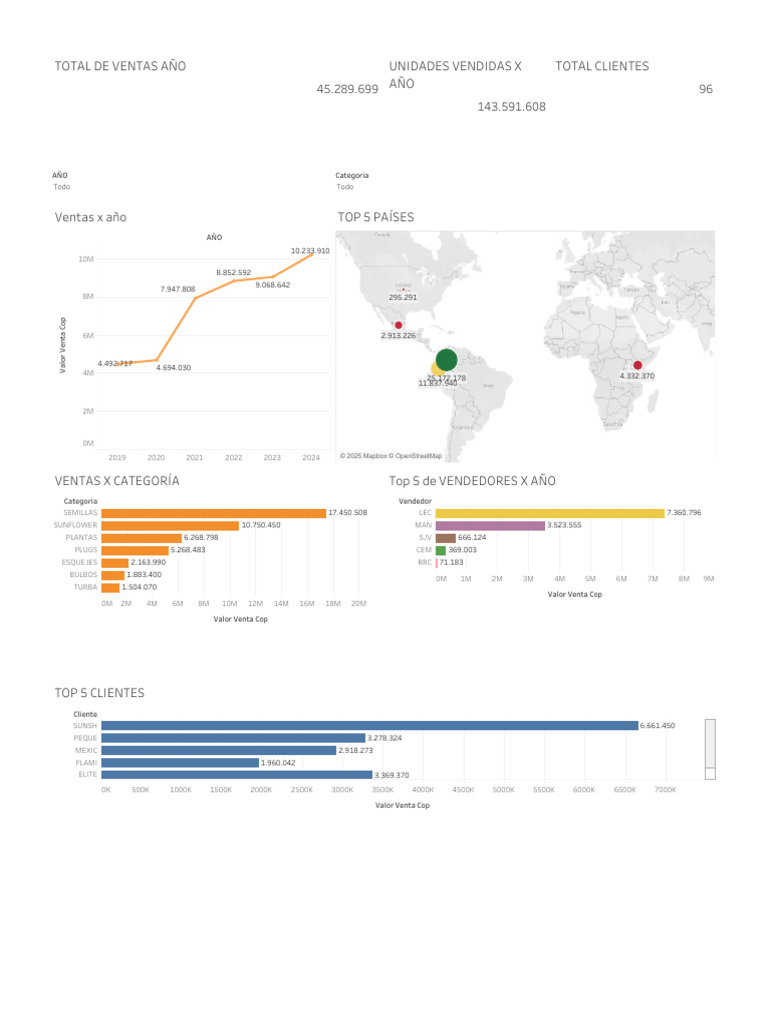Select the green CEM vendor bar

click(441, 551)
